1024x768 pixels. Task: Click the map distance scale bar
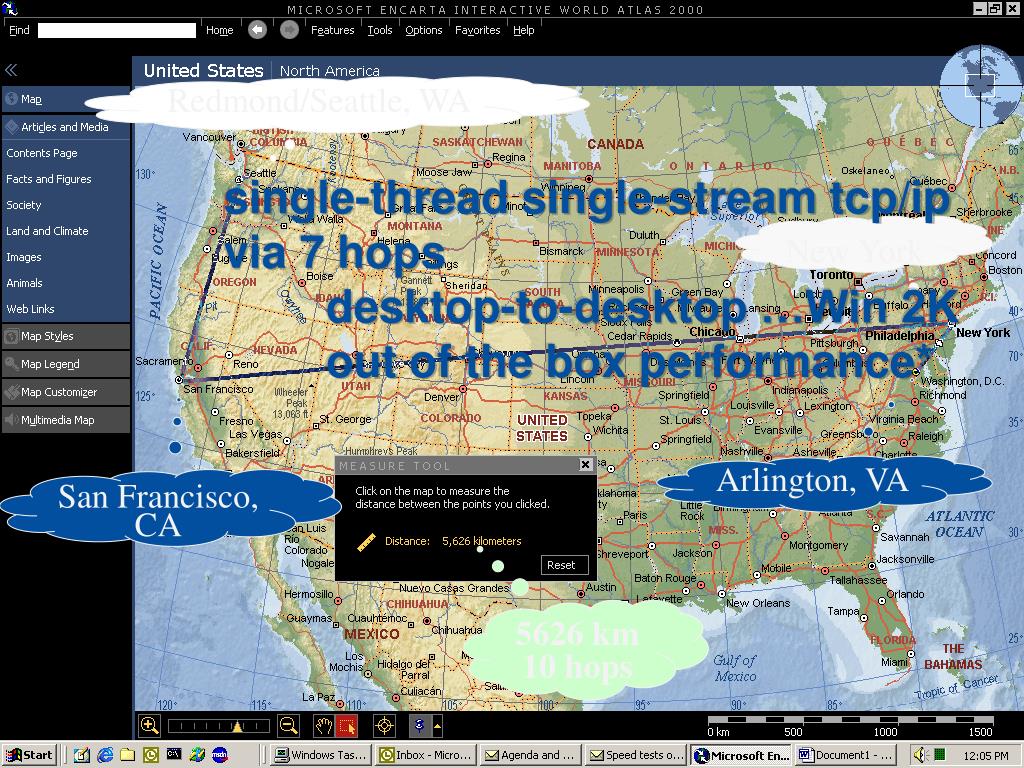[850, 720]
